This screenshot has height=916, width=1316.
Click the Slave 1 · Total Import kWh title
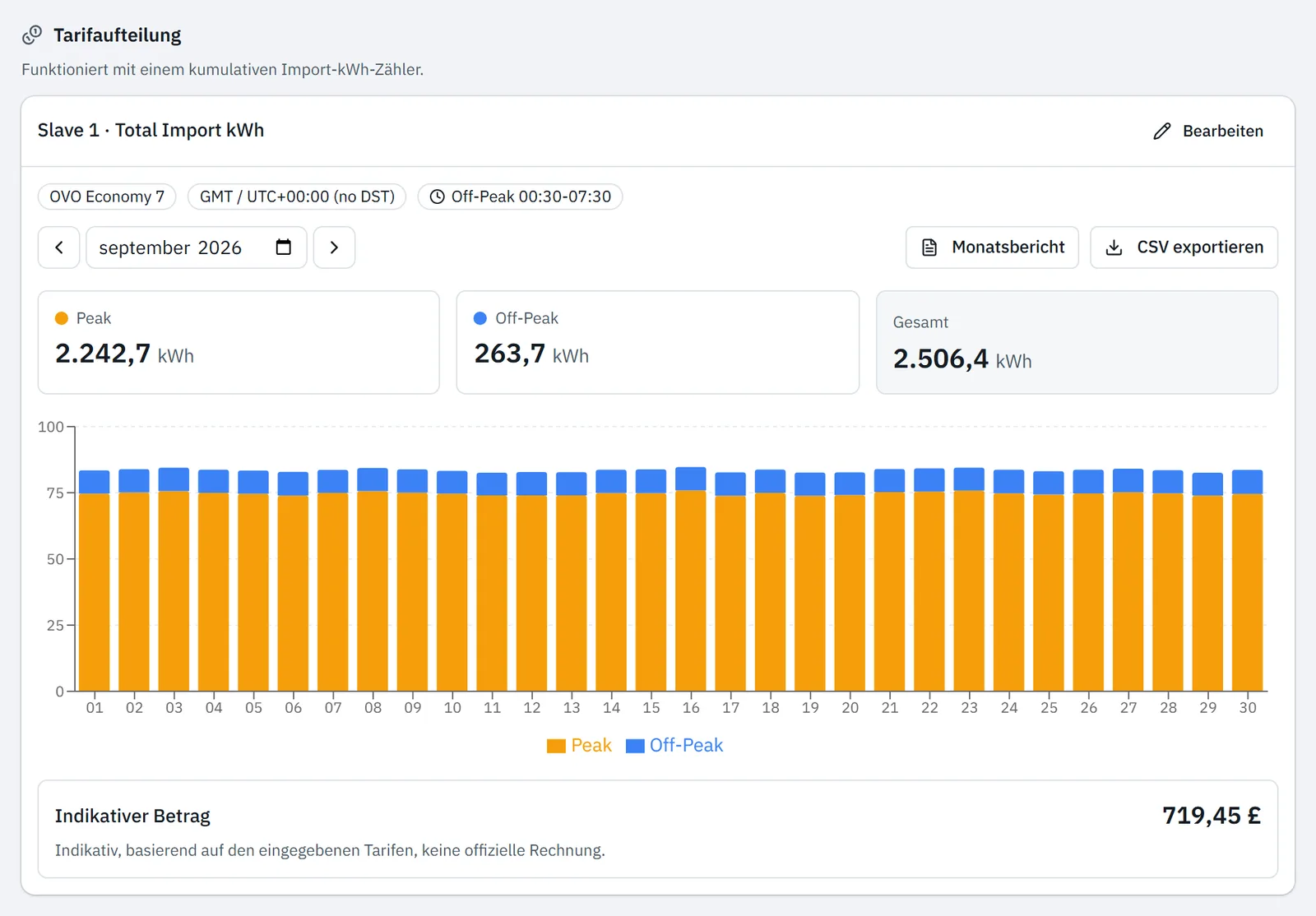tap(151, 130)
